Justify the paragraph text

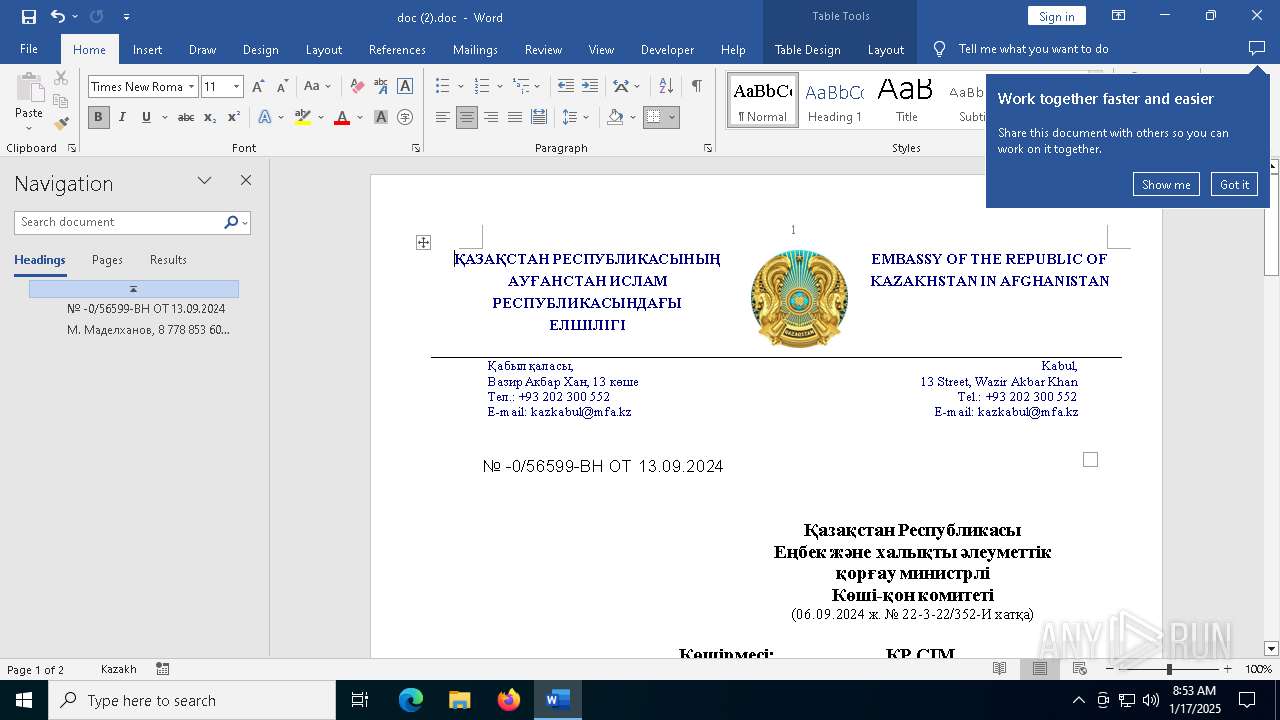pyautogui.click(x=515, y=117)
